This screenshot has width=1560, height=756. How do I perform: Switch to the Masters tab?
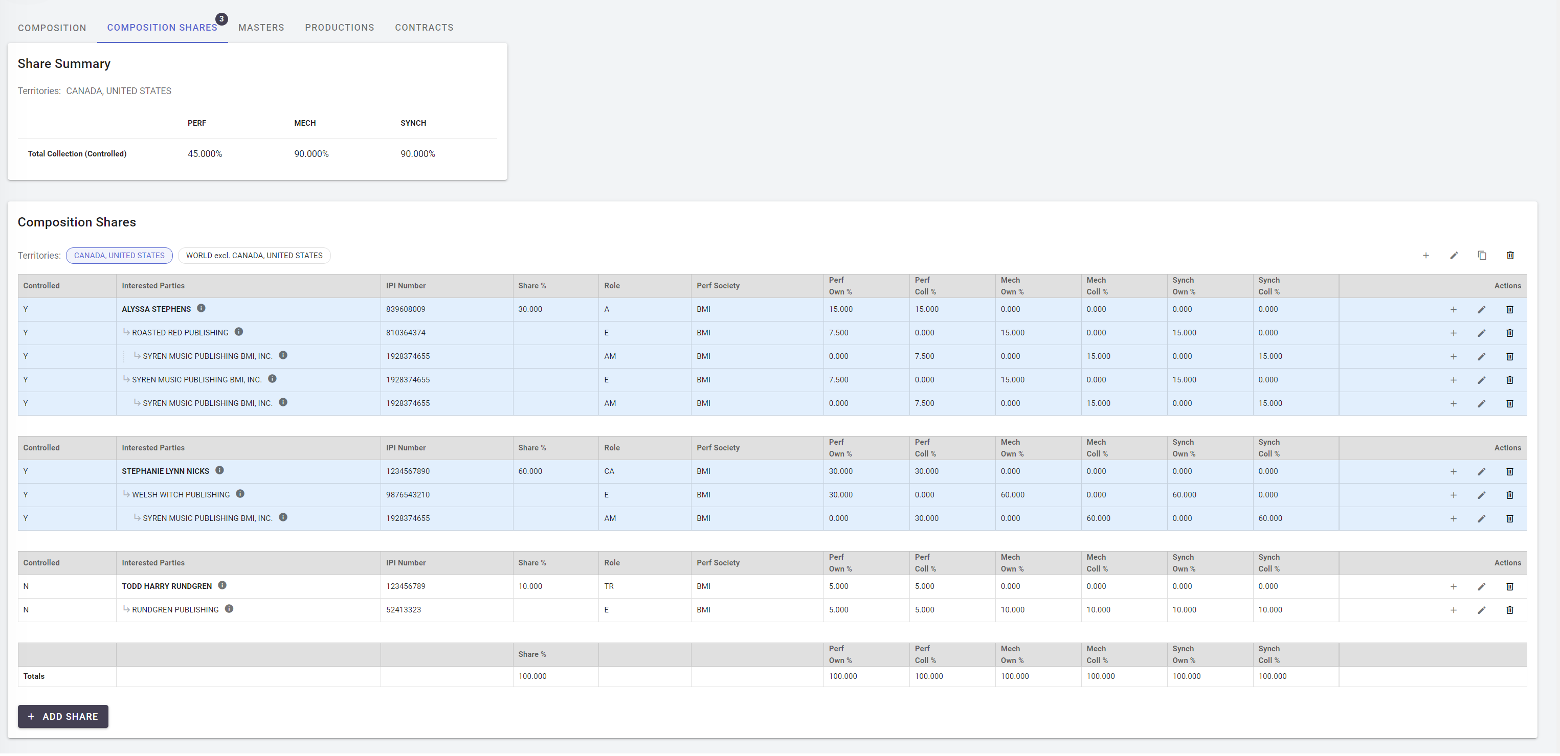tap(261, 28)
